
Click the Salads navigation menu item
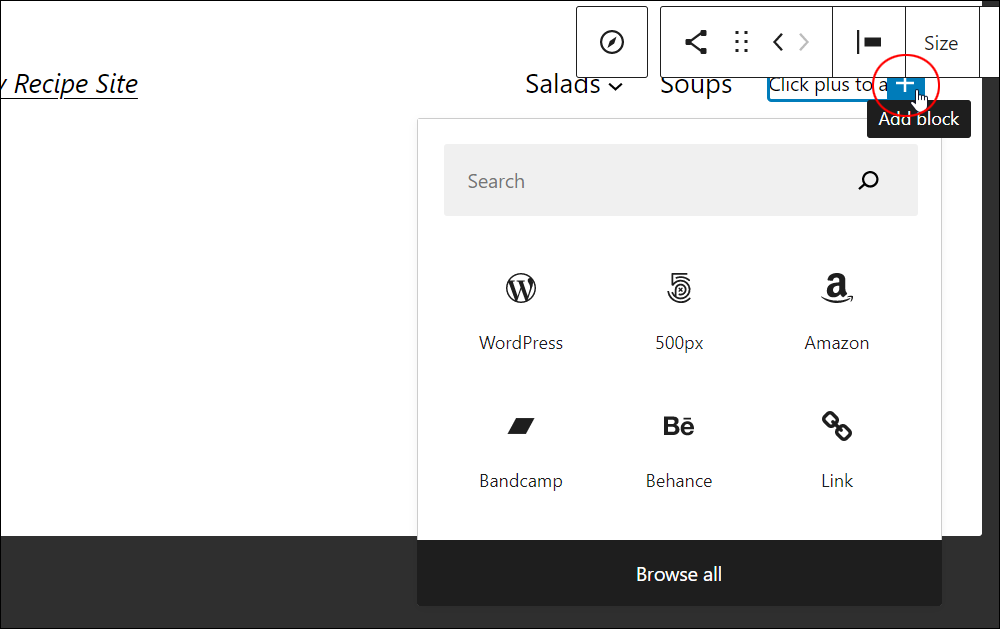click(562, 85)
